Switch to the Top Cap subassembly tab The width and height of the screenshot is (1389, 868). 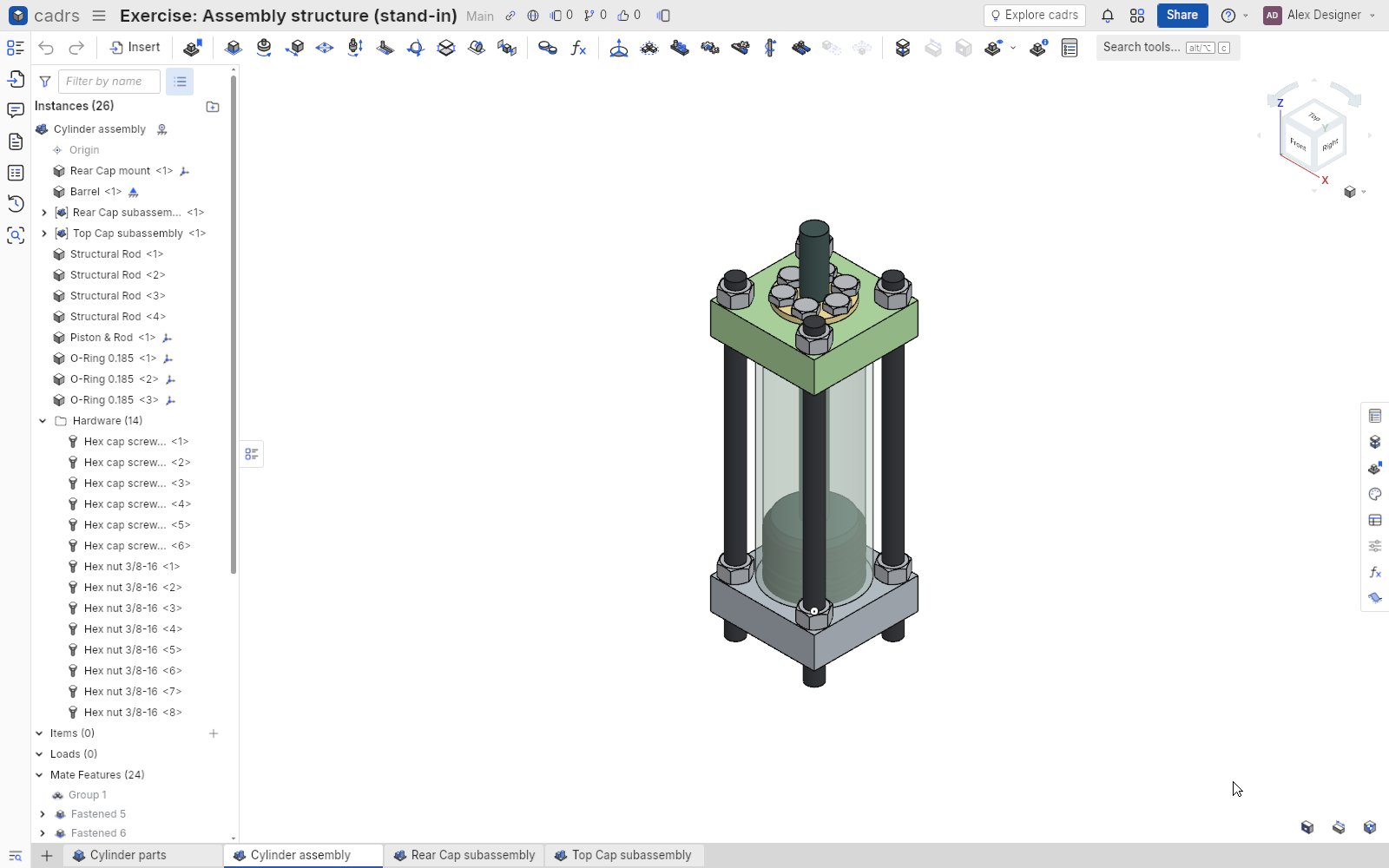[624, 855]
